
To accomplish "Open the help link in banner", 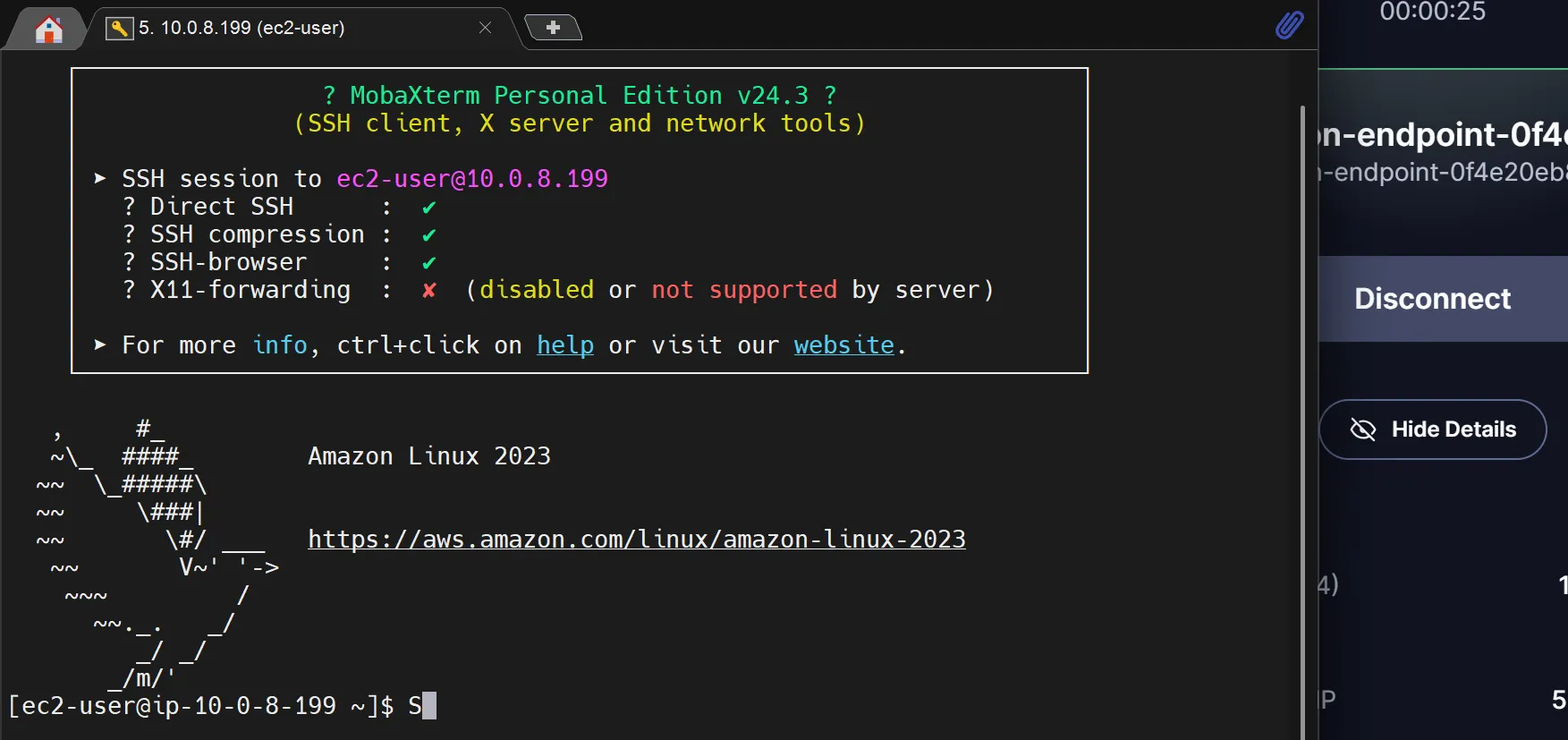I will pyautogui.click(x=565, y=345).
